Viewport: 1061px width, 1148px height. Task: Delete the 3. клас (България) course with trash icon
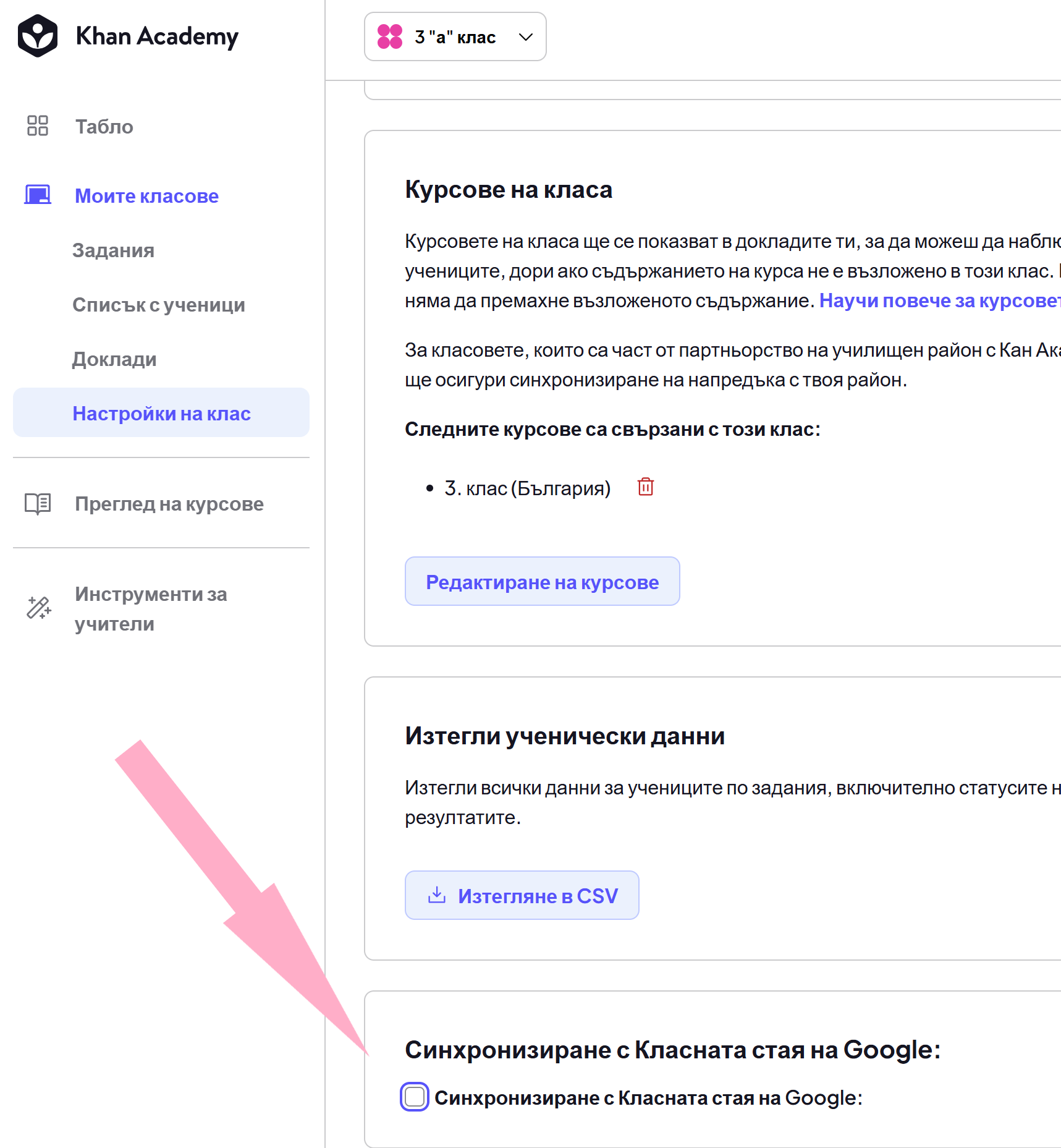[x=646, y=487]
